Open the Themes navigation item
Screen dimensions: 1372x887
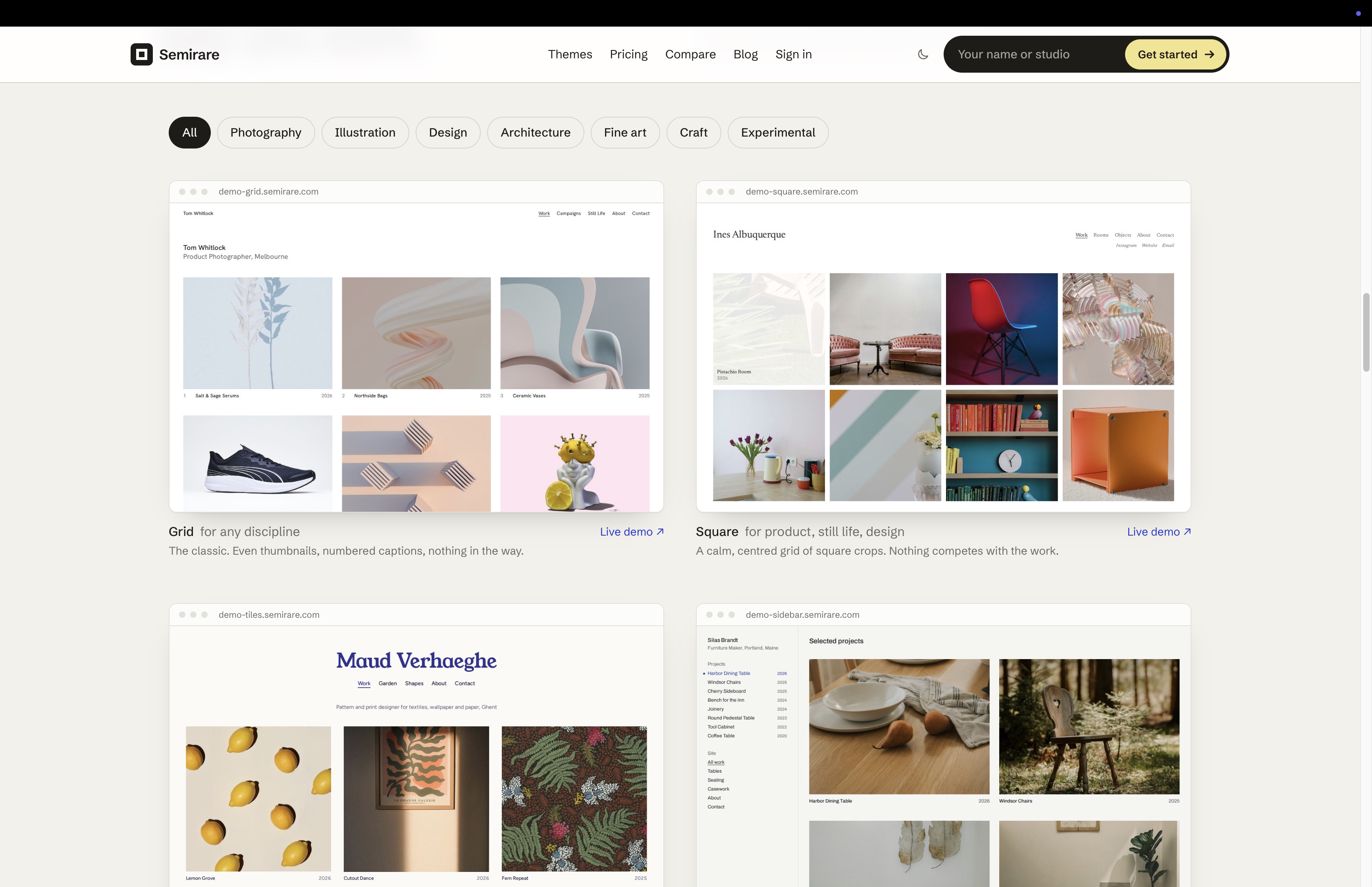coord(570,54)
